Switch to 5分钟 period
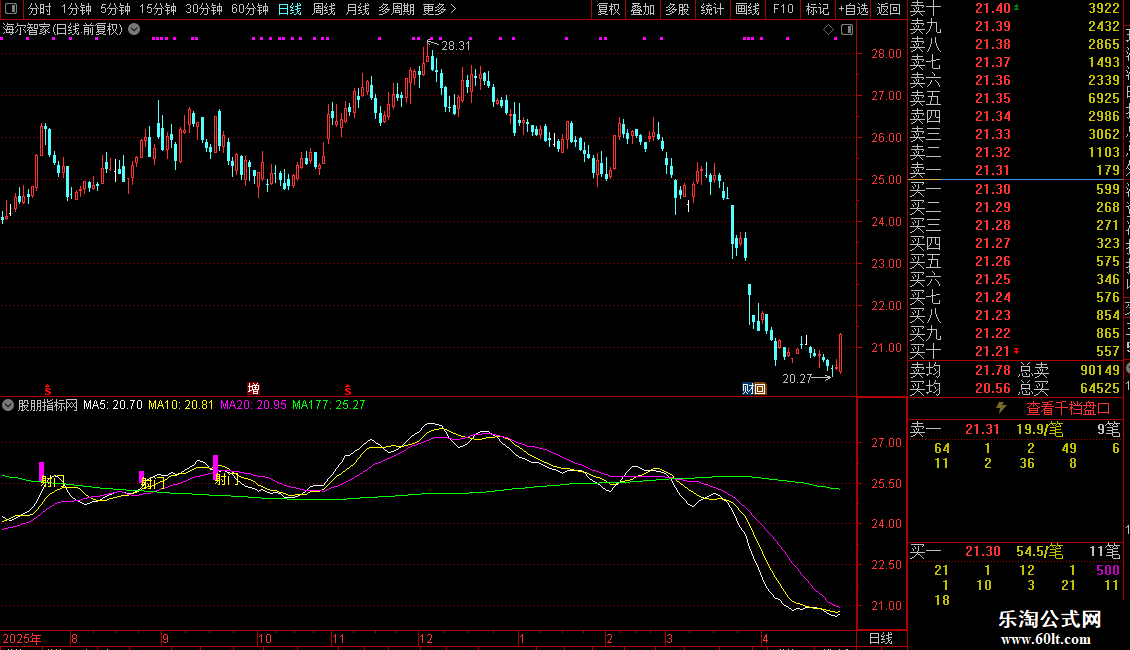The height and width of the screenshot is (650, 1130). (115, 9)
